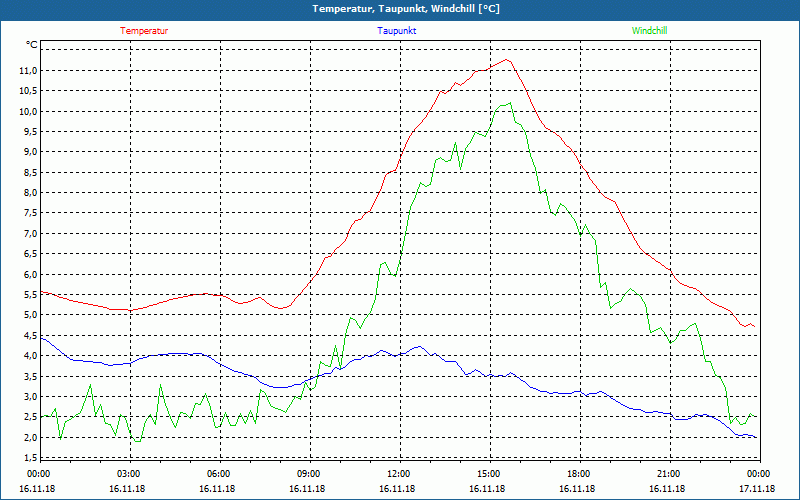Screen dimensions: 800x500
Task: Click the 3,5 y-axis value
Action: click(x=30, y=377)
